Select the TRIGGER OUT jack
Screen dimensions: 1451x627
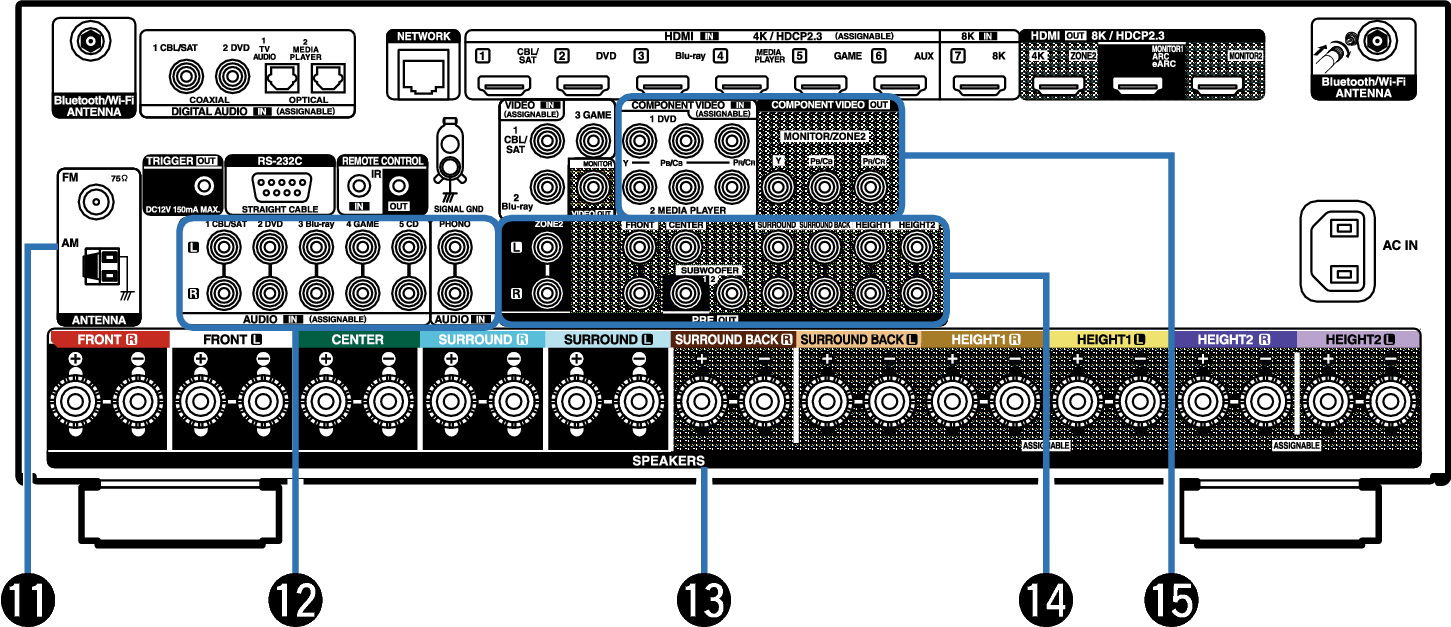[x=205, y=186]
